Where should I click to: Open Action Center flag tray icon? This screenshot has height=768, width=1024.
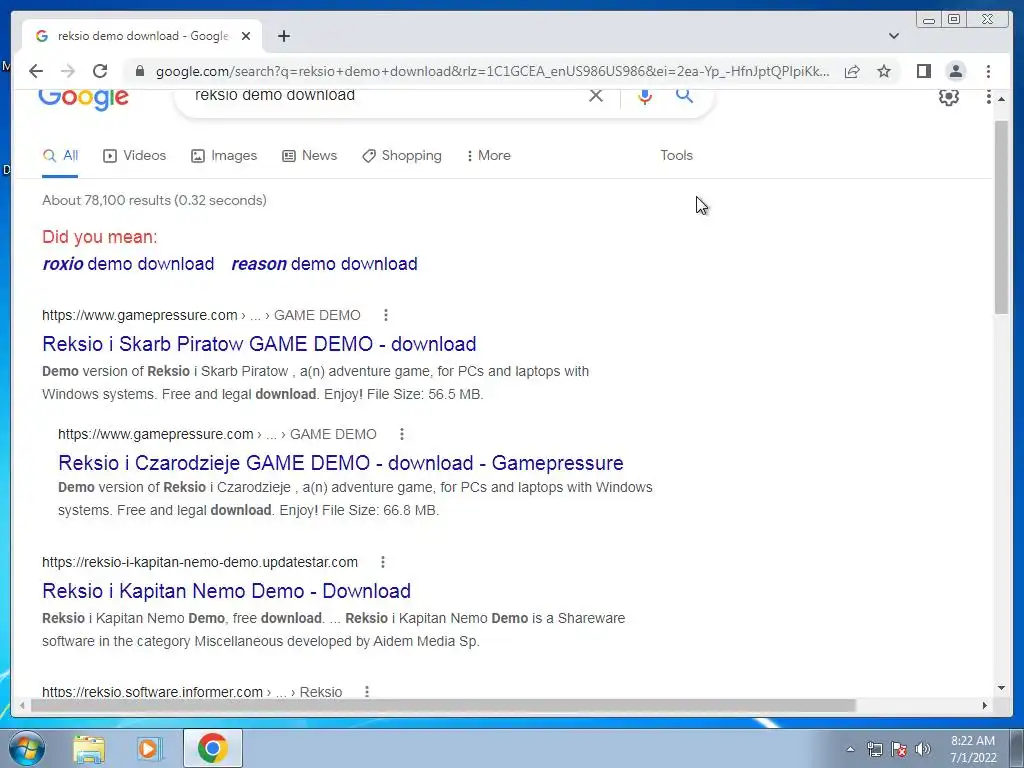[899, 749]
